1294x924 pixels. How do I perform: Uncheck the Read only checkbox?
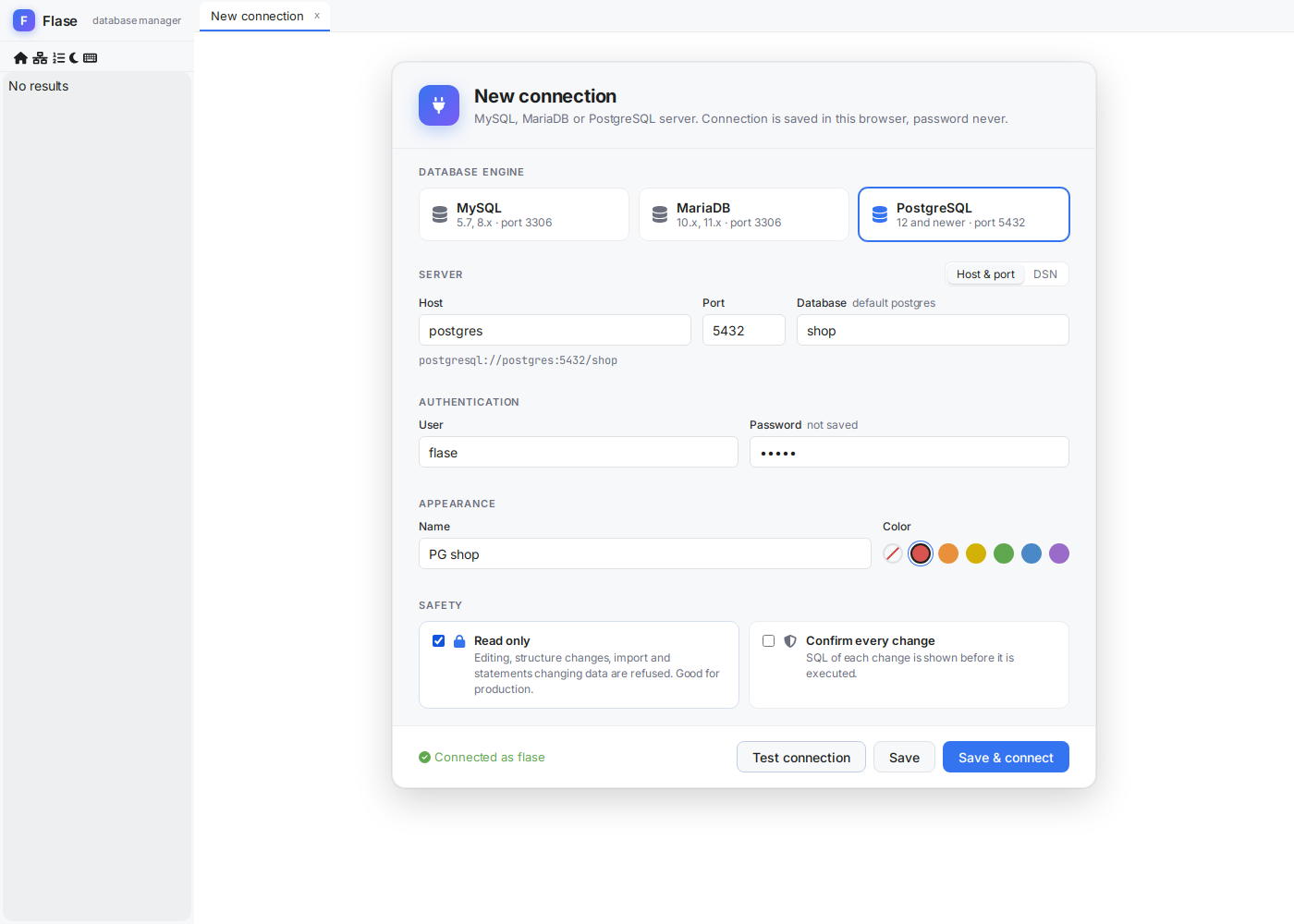click(x=439, y=640)
